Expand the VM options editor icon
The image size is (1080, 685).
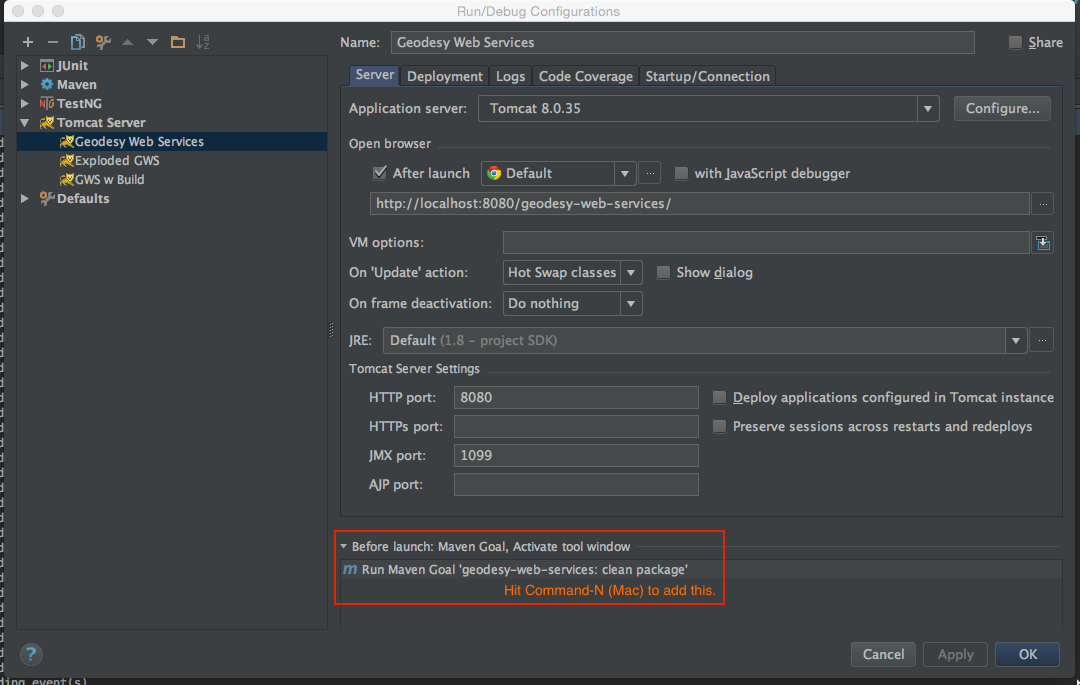click(x=1043, y=242)
